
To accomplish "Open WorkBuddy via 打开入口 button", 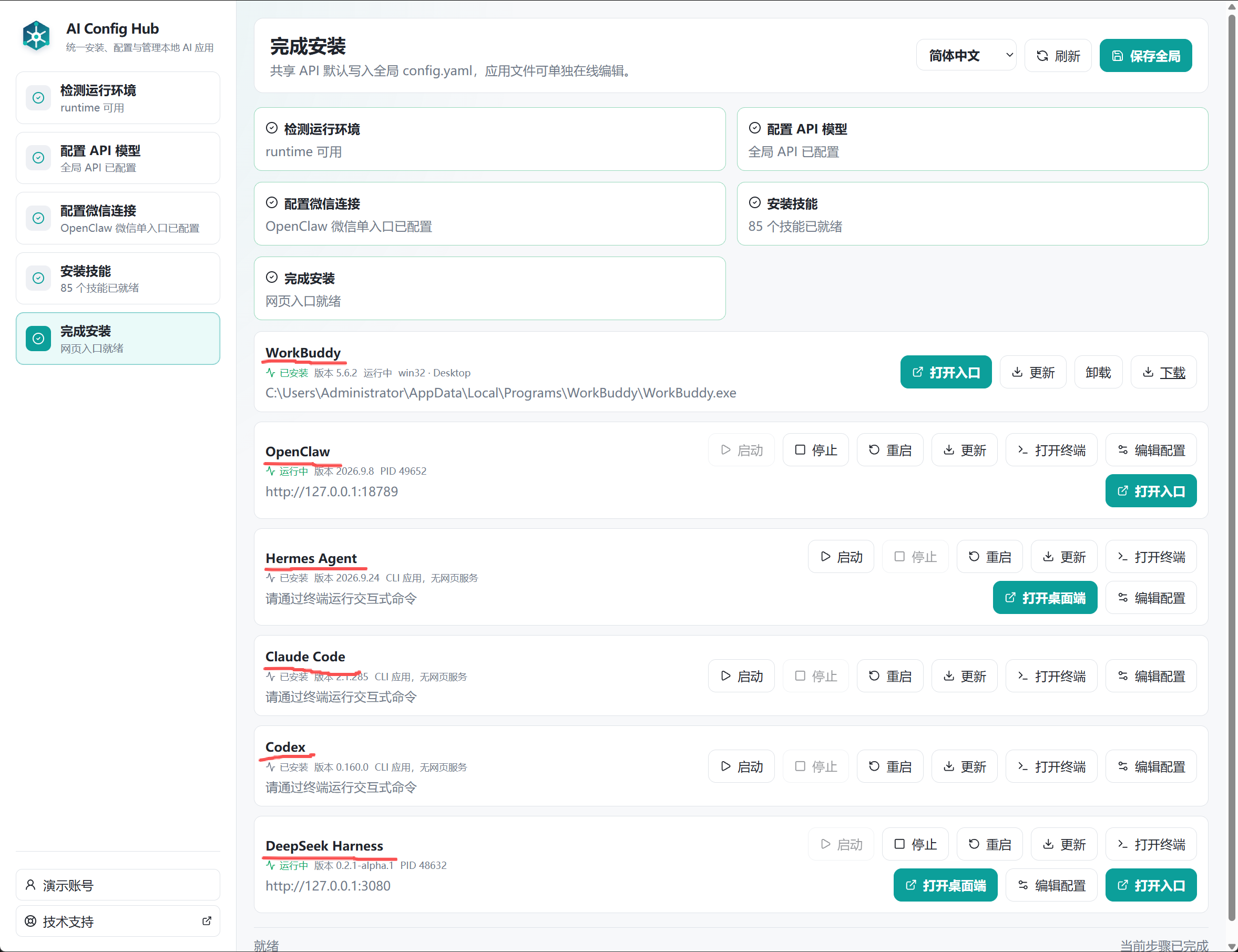I will tap(946, 372).
